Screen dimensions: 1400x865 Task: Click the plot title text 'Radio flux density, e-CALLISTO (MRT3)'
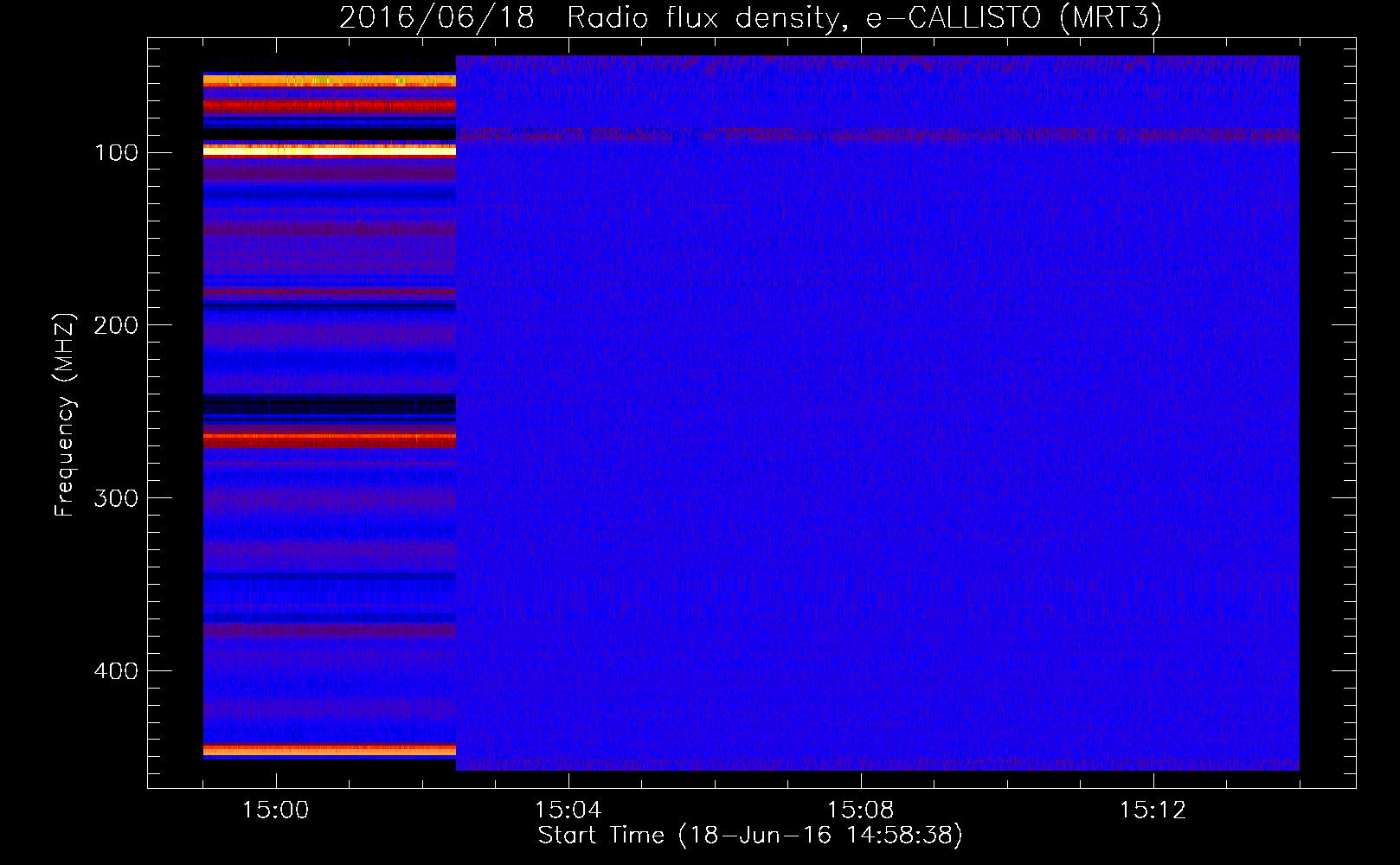(x=864, y=18)
